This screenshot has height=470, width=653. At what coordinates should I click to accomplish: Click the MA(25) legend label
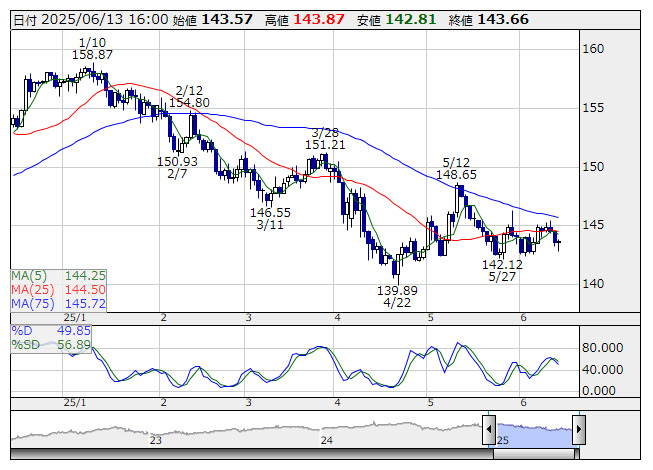coord(32,290)
